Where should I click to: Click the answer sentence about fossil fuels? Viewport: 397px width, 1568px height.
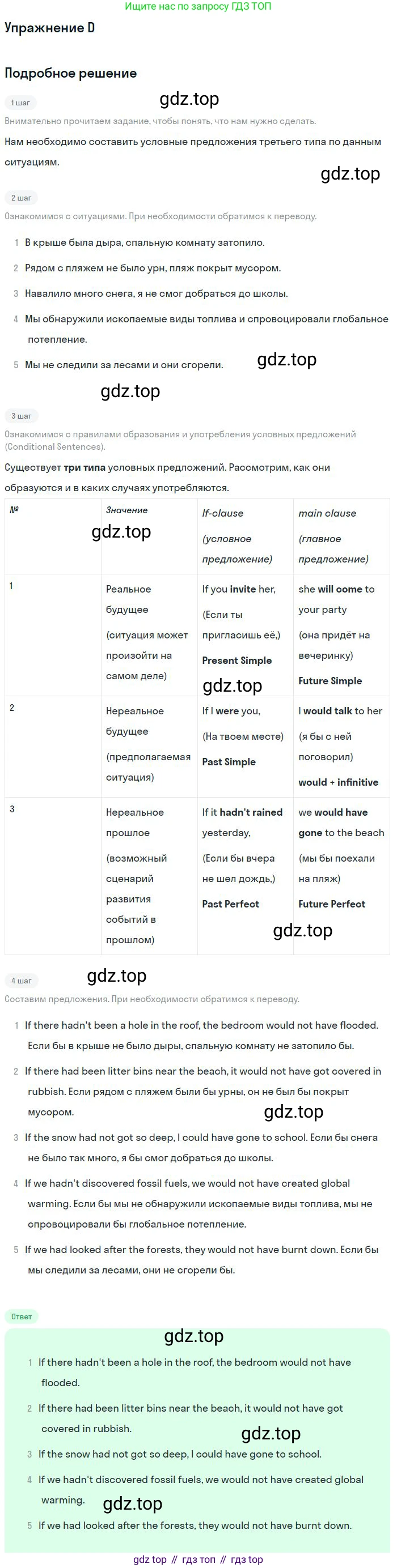click(201, 1489)
